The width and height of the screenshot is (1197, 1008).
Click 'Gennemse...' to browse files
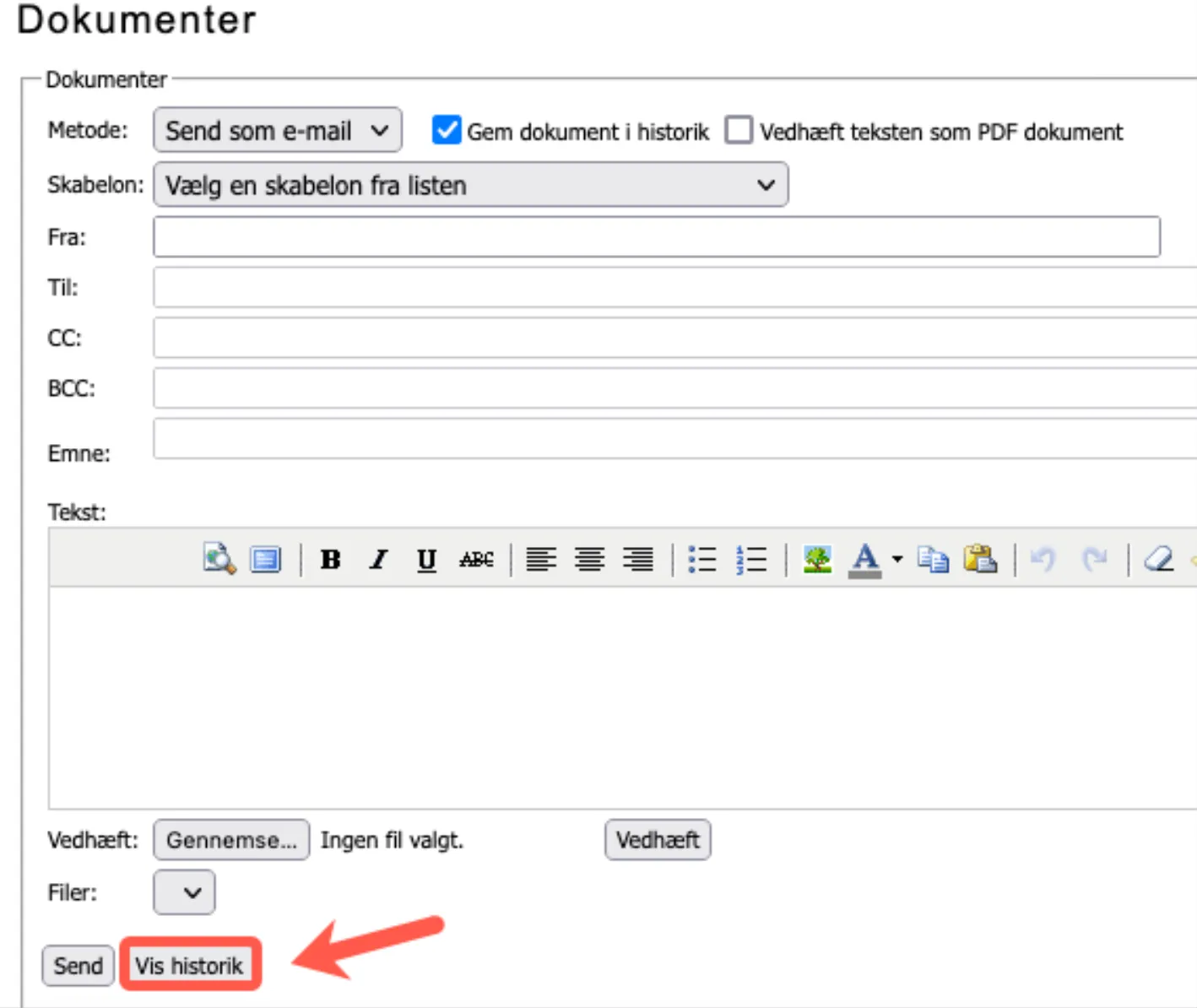click(x=231, y=840)
